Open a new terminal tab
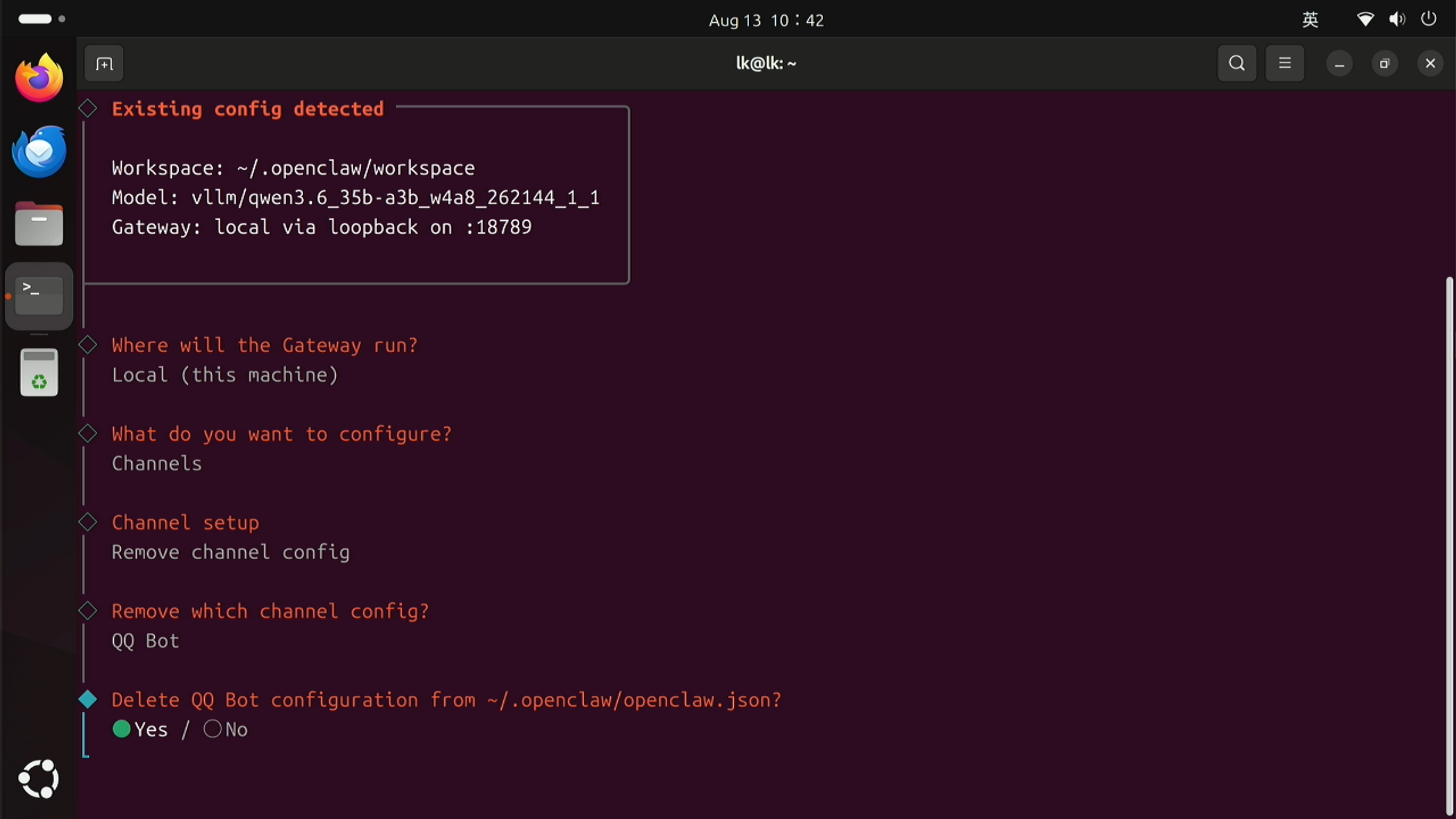The image size is (1456, 819). click(x=104, y=63)
